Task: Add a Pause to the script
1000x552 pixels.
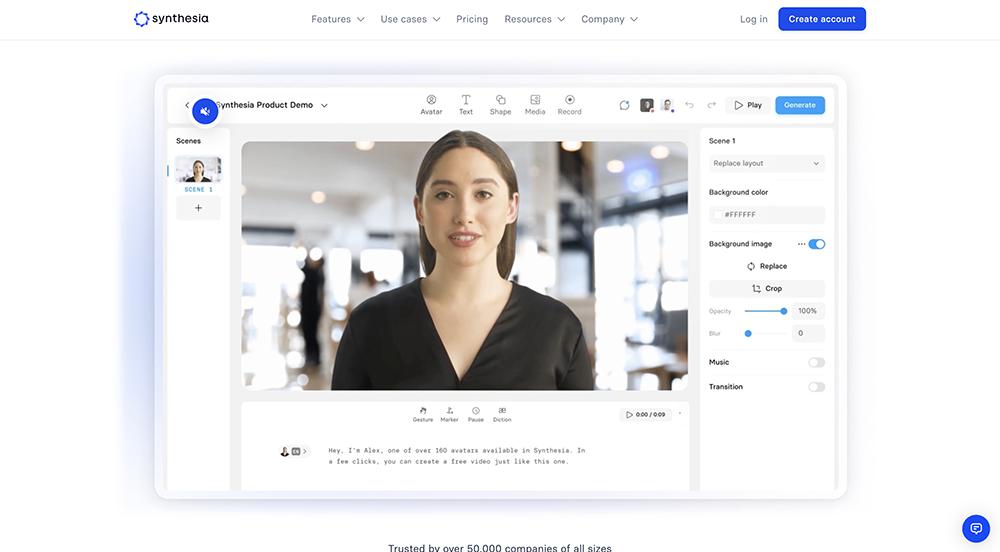Action: [x=476, y=415]
